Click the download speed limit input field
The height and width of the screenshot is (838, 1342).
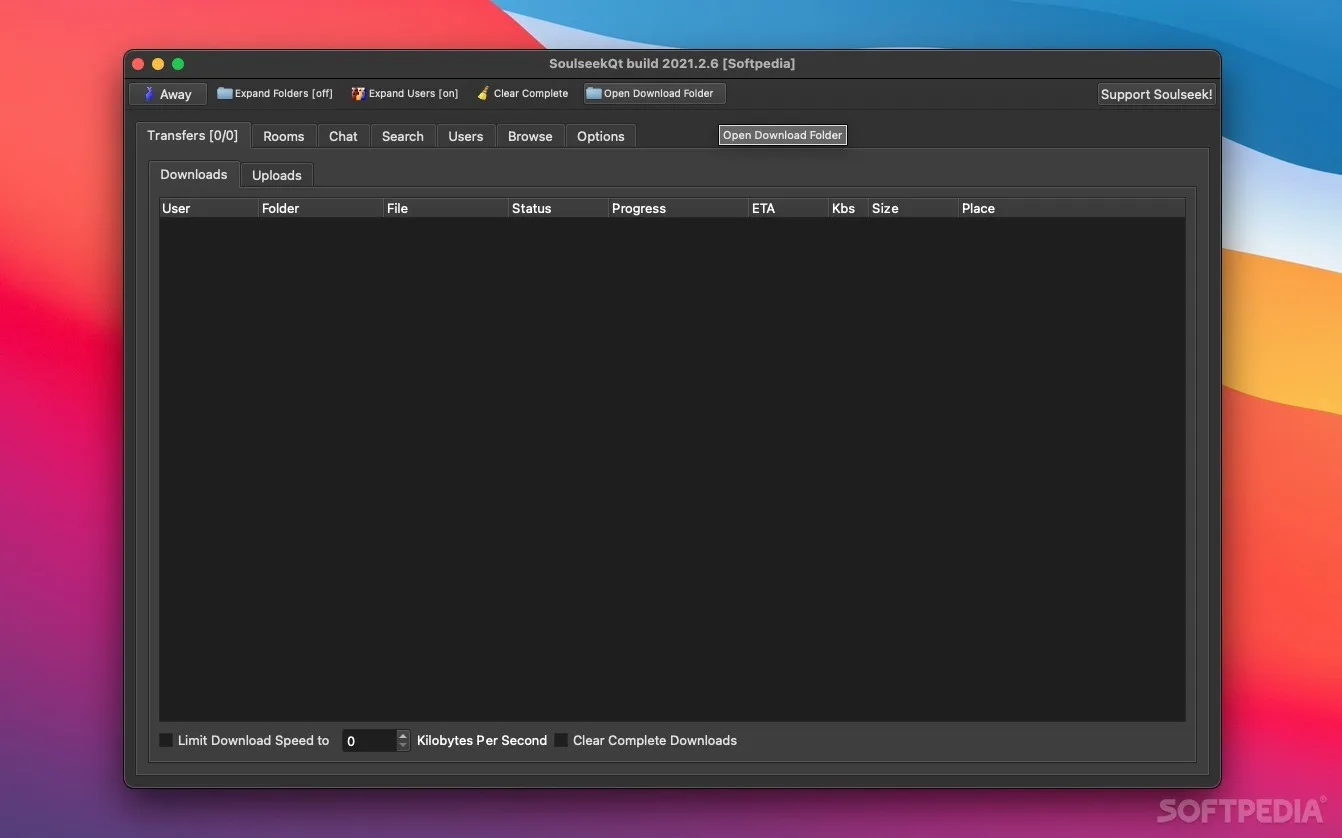tap(369, 741)
